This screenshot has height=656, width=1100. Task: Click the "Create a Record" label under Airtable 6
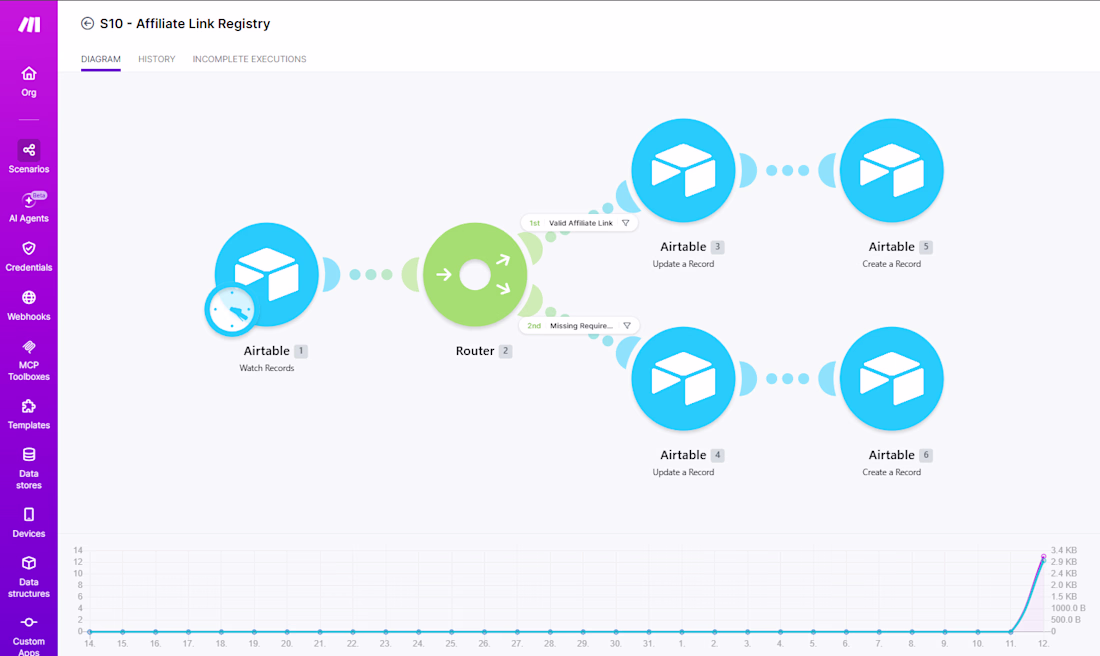(892, 472)
